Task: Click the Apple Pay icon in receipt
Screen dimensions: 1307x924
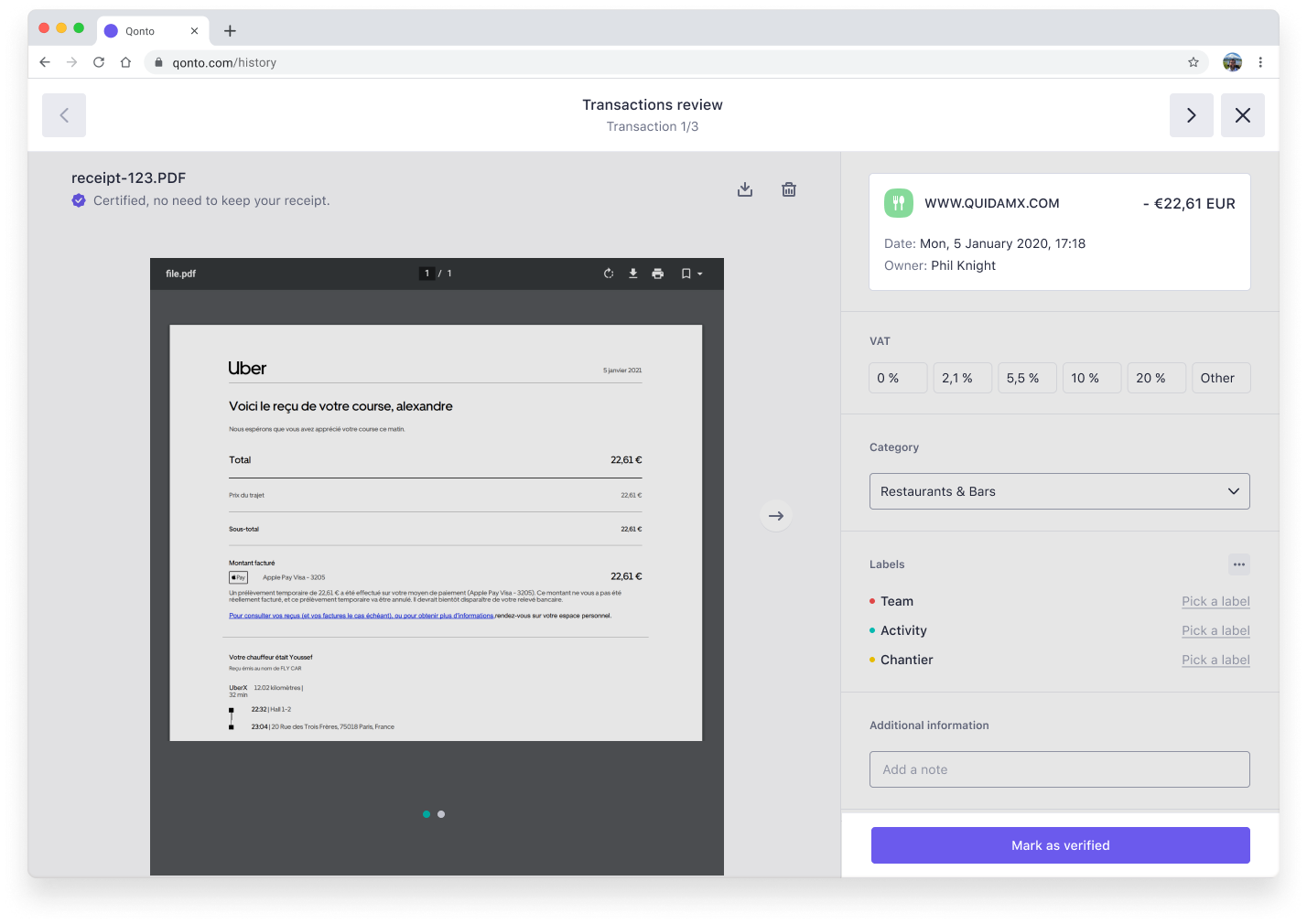Action: pyautogui.click(x=238, y=577)
